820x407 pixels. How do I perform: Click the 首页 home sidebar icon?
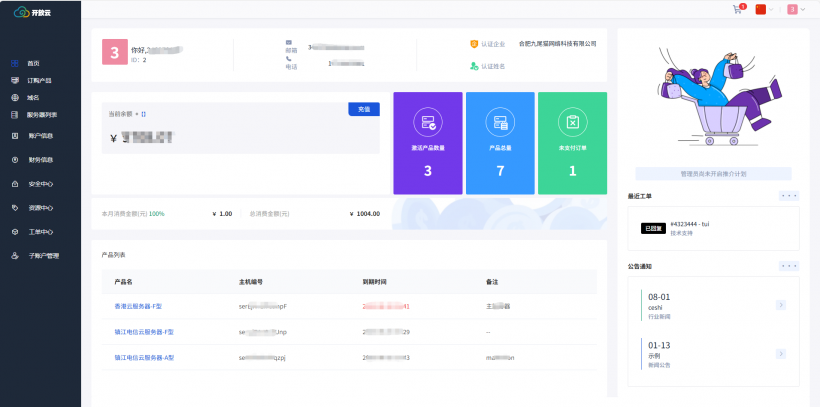click(15, 62)
